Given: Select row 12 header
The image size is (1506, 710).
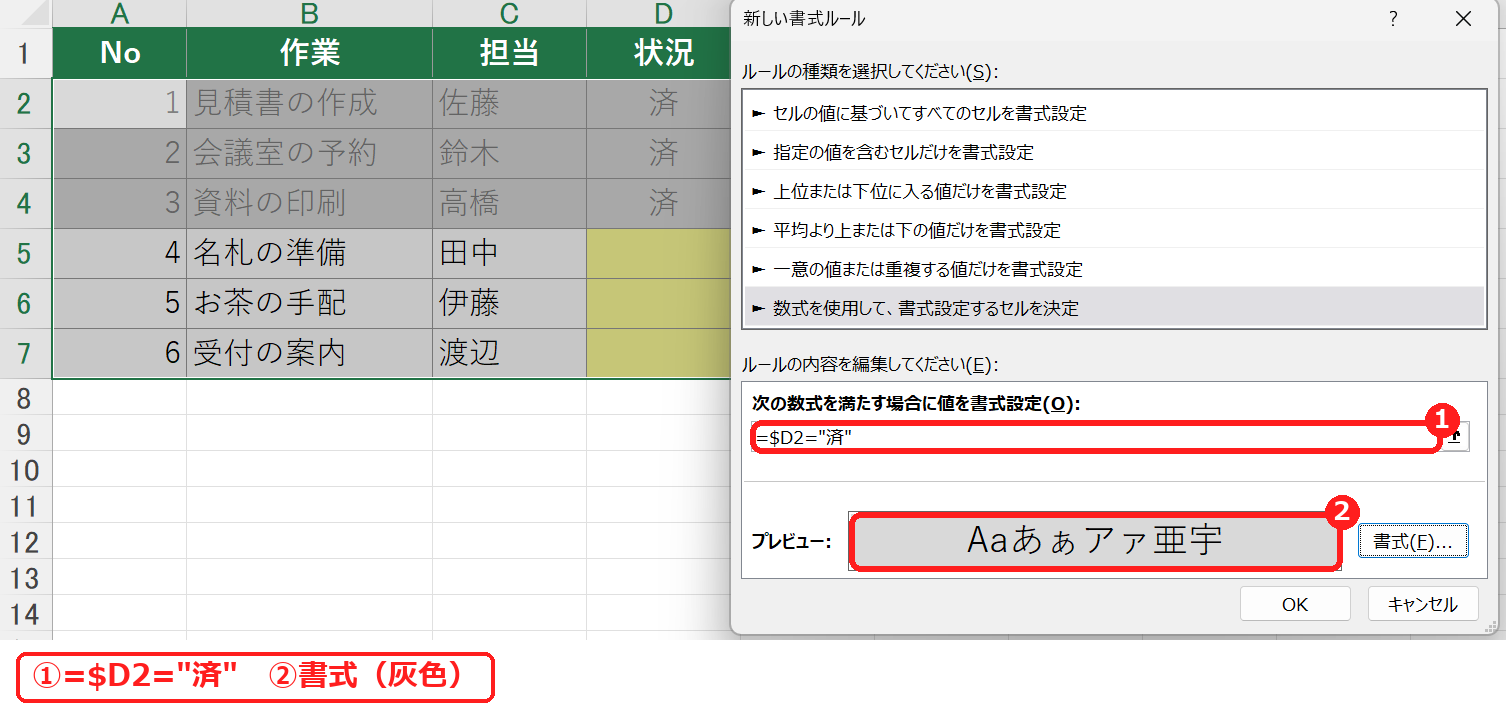Looking at the screenshot, I should point(26,541).
